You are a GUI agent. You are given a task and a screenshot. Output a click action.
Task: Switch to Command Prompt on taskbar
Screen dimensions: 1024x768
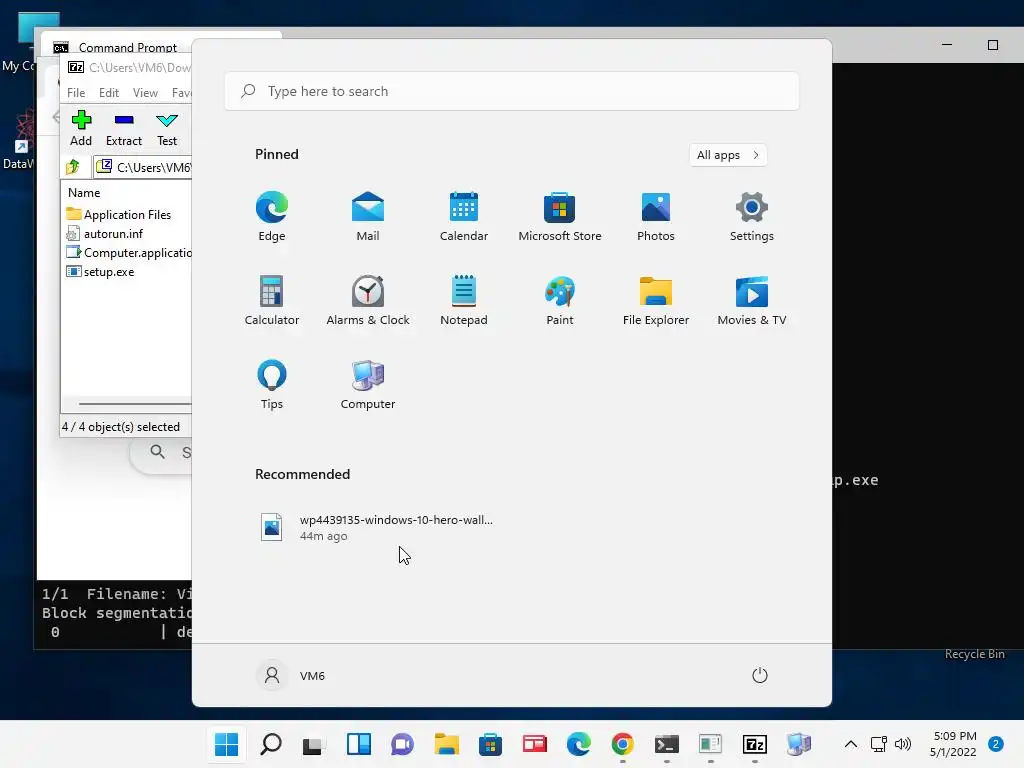pyautogui.click(x=667, y=744)
